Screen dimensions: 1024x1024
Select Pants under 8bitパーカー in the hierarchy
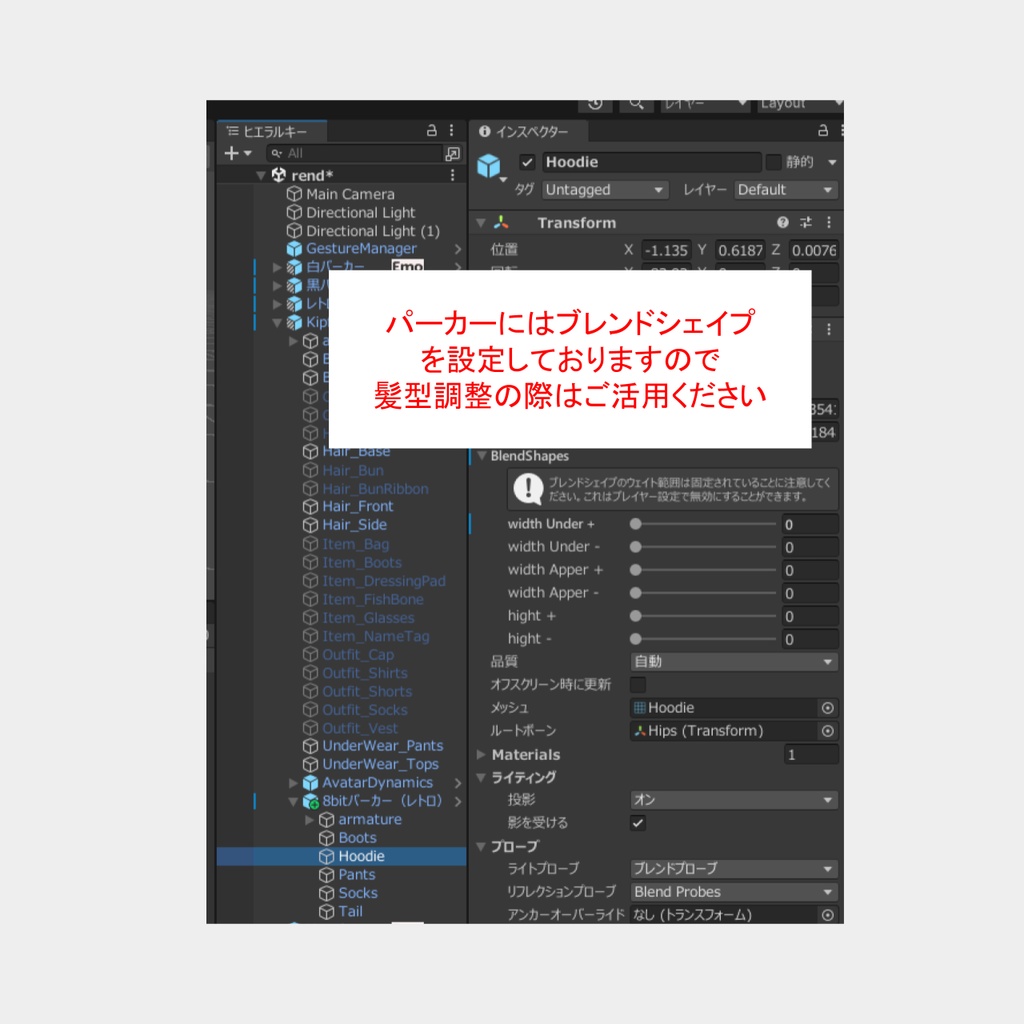360,874
